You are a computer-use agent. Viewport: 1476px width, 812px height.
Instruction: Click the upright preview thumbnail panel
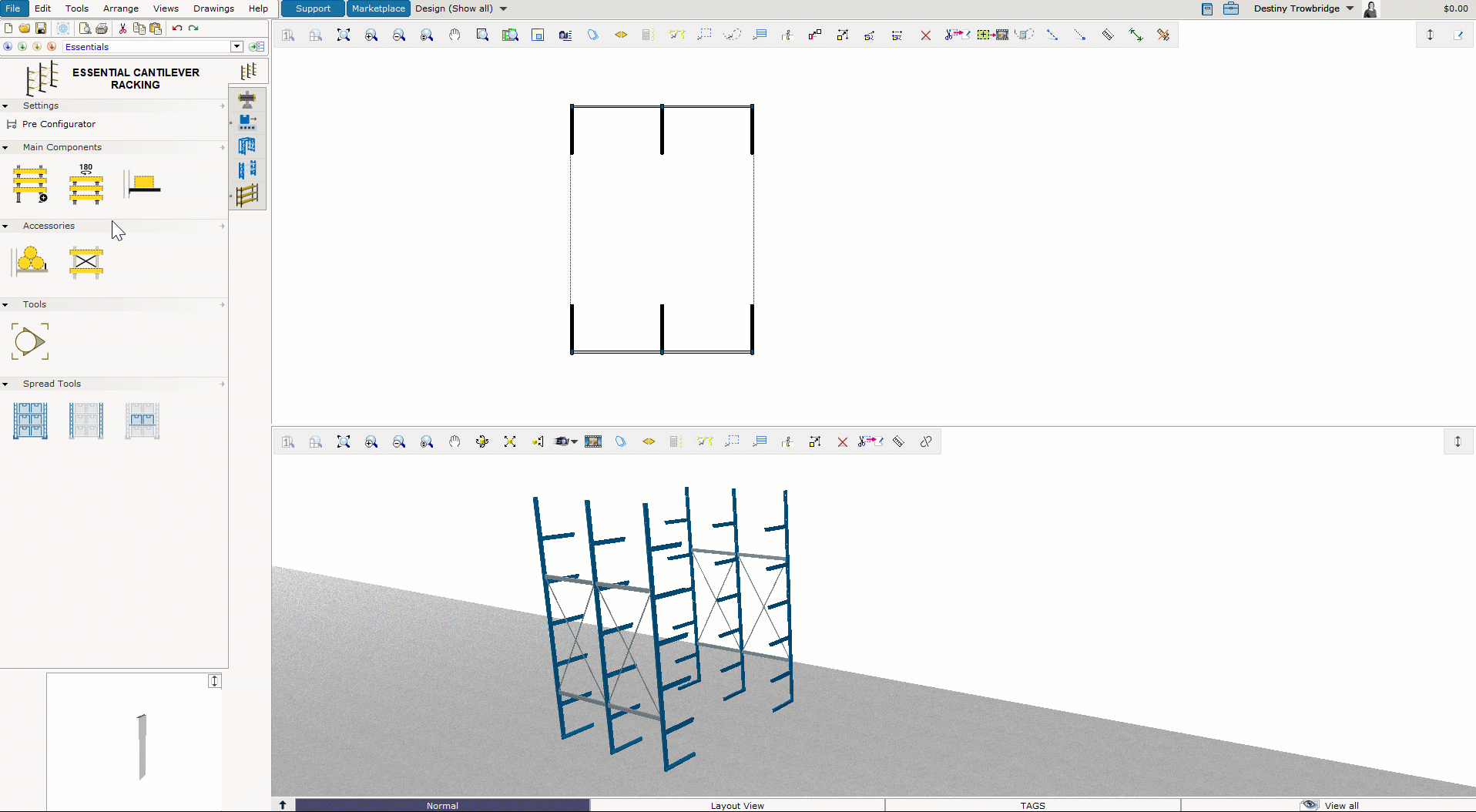tap(134, 742)
